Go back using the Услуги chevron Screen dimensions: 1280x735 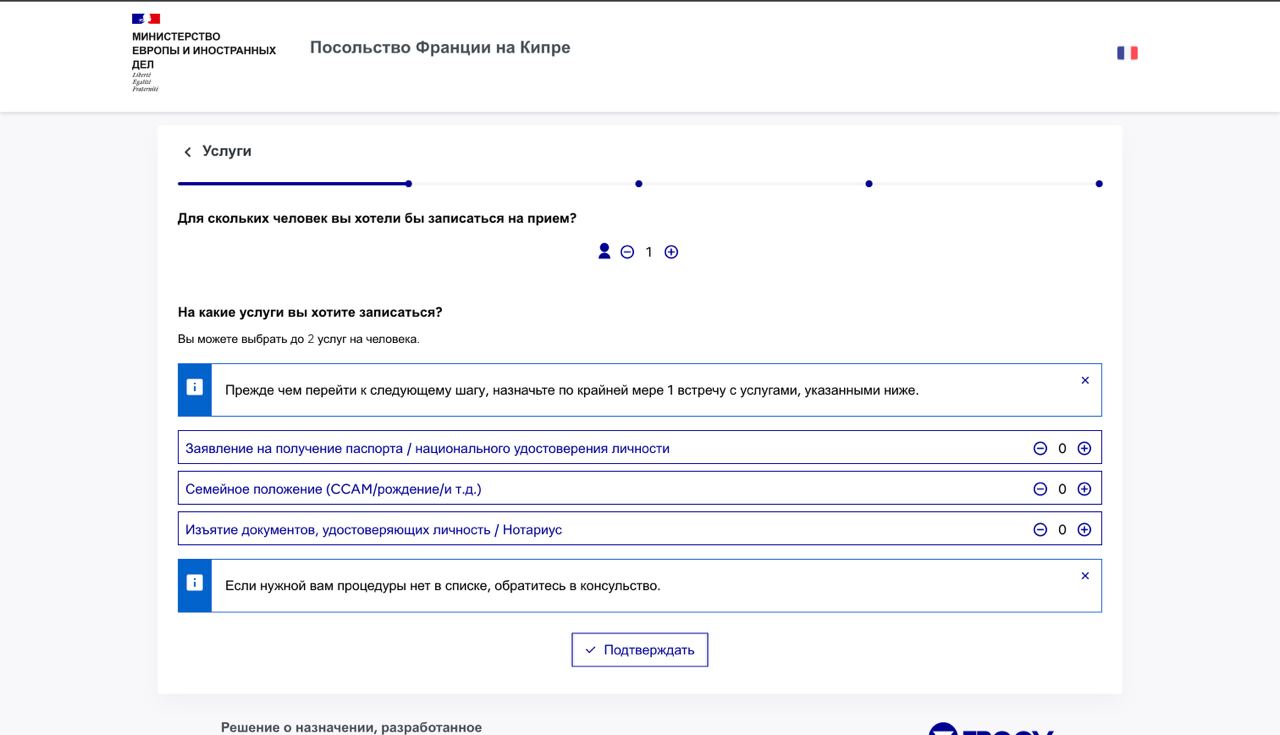point(187,152)
